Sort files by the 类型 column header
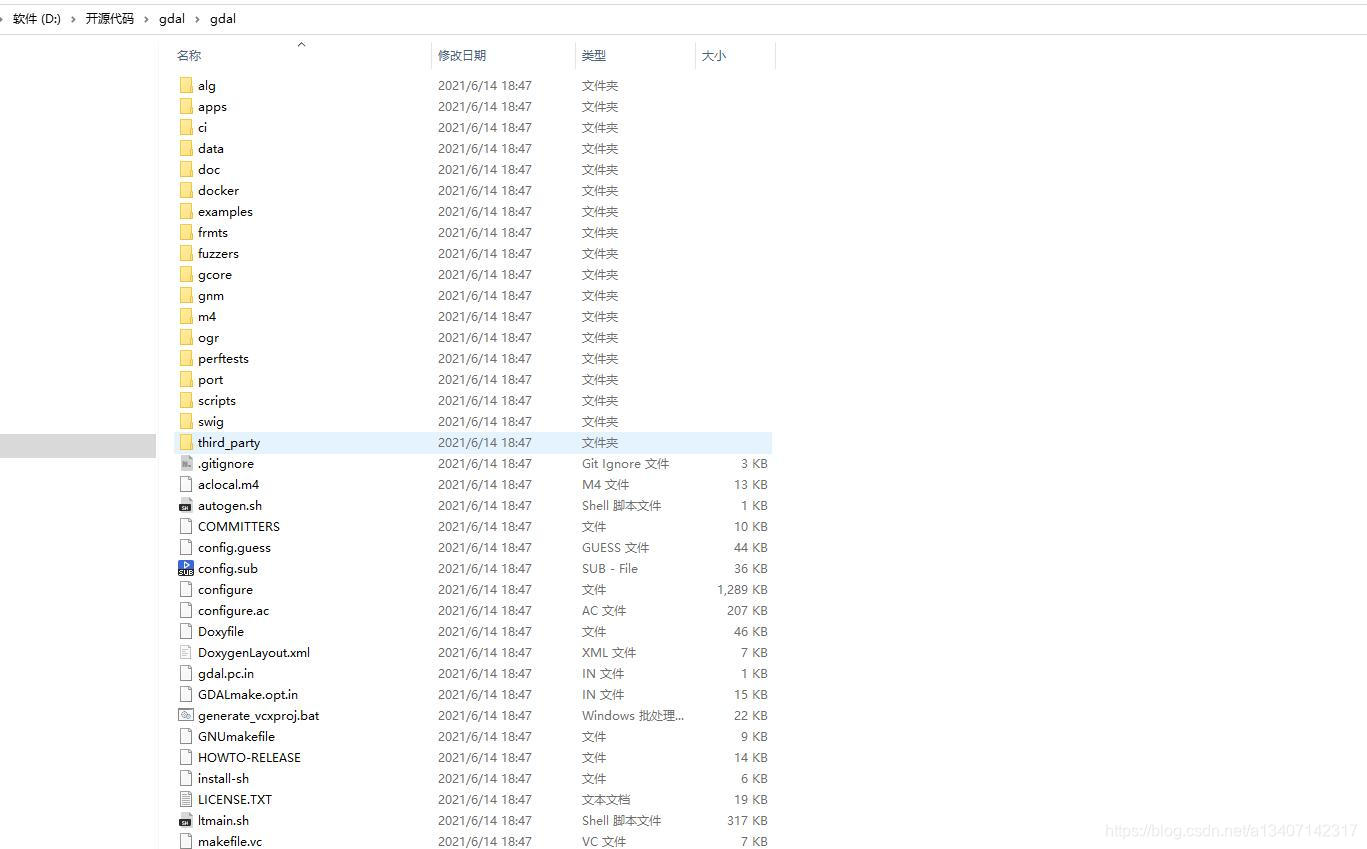This screenshot has width=1367, height=849. pyautogui.click(x=594, y=56)
